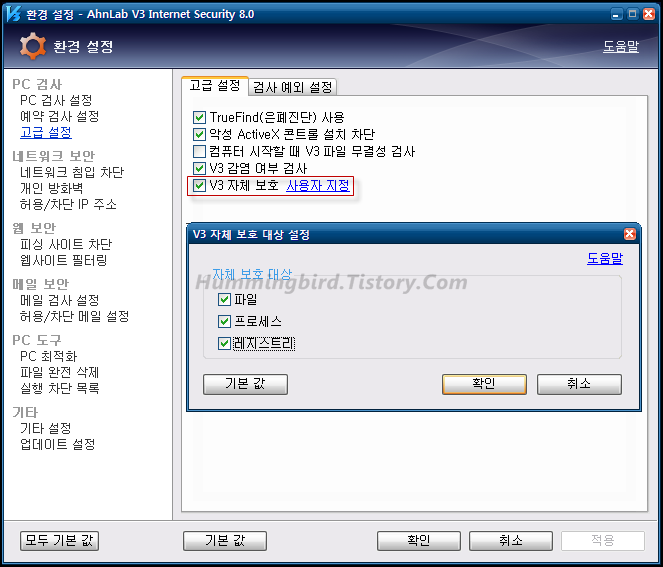
Task: Click the V3 logo icon in title bar
Action: [12, 13]
